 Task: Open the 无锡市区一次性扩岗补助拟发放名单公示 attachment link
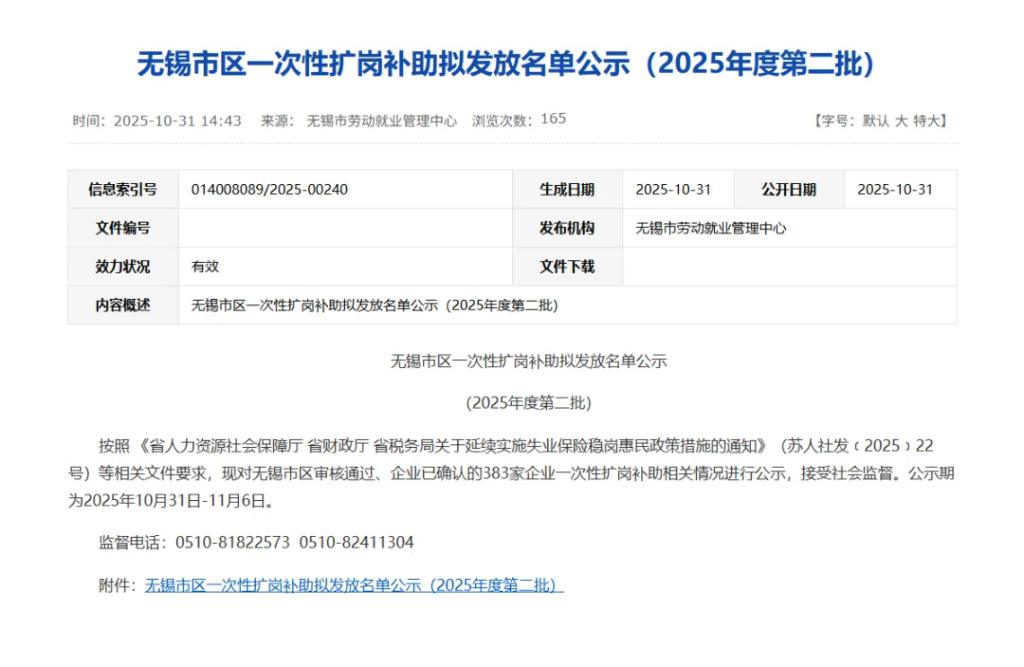click(x=354, y=586)
